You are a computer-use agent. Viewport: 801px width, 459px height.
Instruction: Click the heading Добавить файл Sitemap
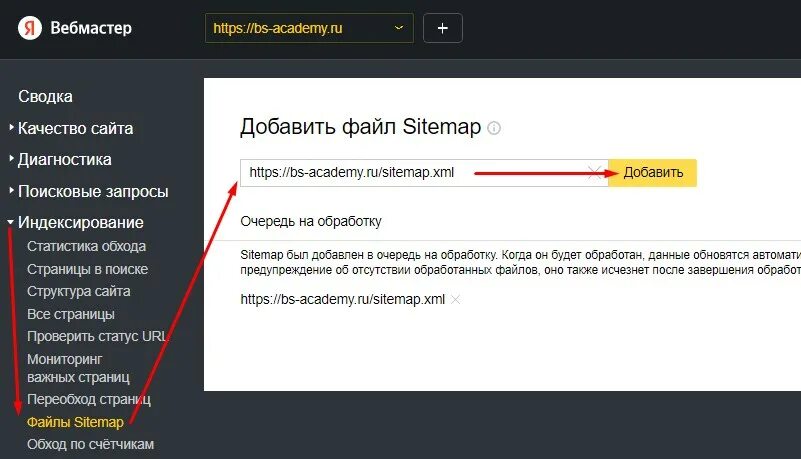pyautogui.click(x=361, y=127)
